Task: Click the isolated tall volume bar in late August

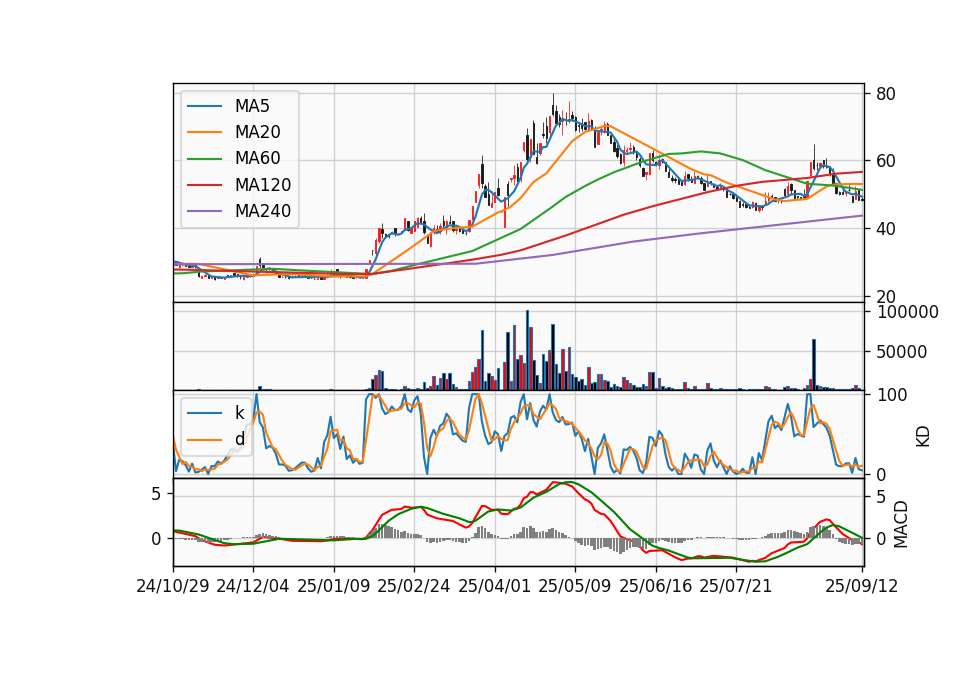Action: [814, 365]
